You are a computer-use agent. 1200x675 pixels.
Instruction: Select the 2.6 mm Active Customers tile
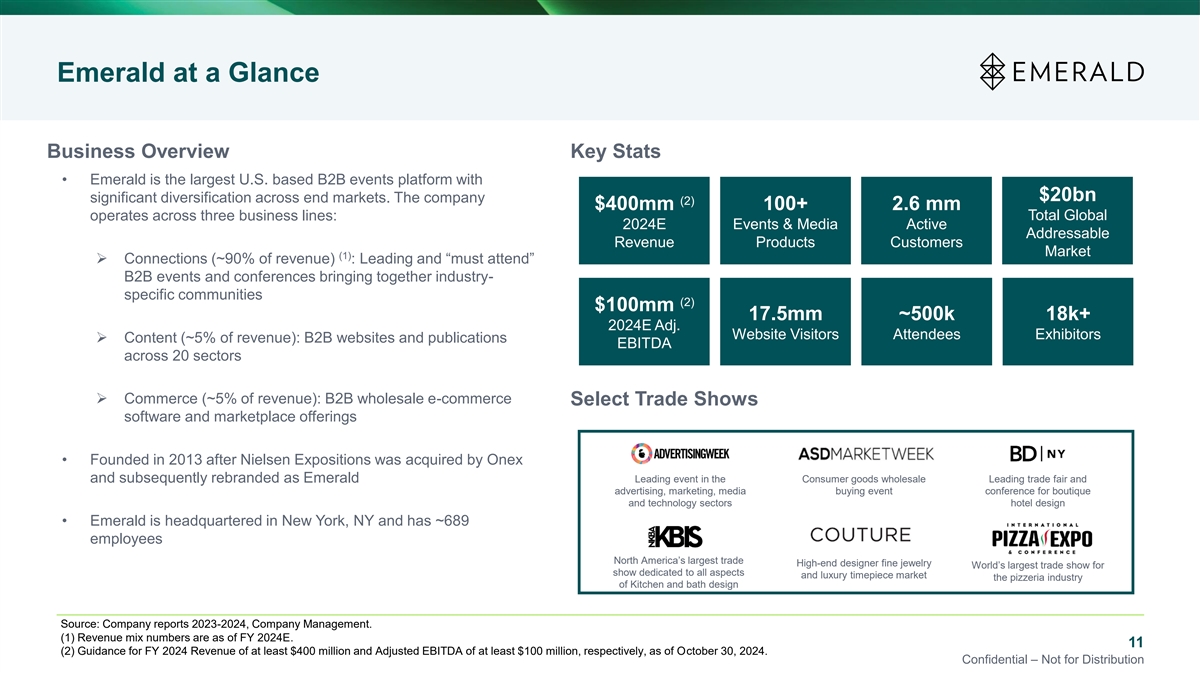[x=926, y=221]
